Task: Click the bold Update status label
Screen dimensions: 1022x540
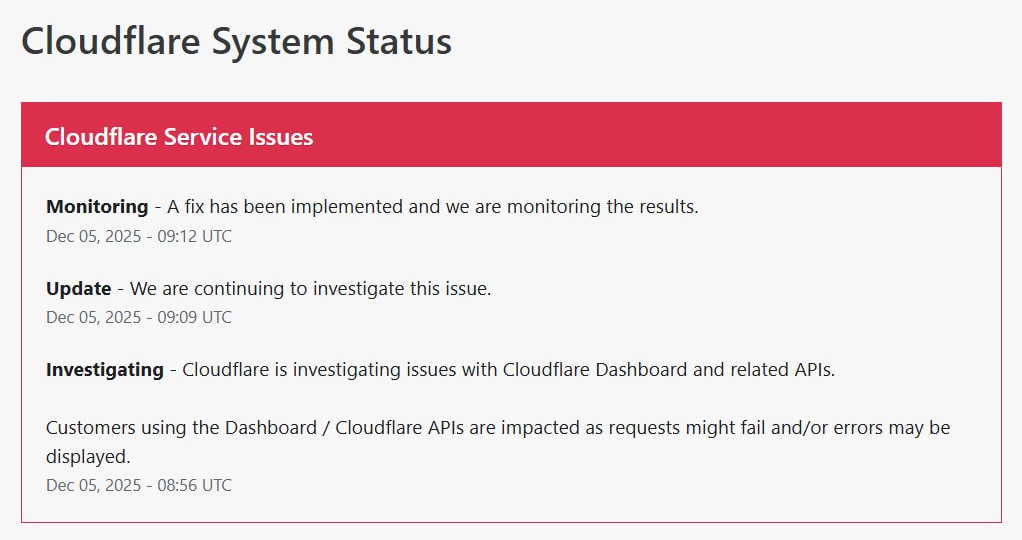Action: click(x=78, y=288)
